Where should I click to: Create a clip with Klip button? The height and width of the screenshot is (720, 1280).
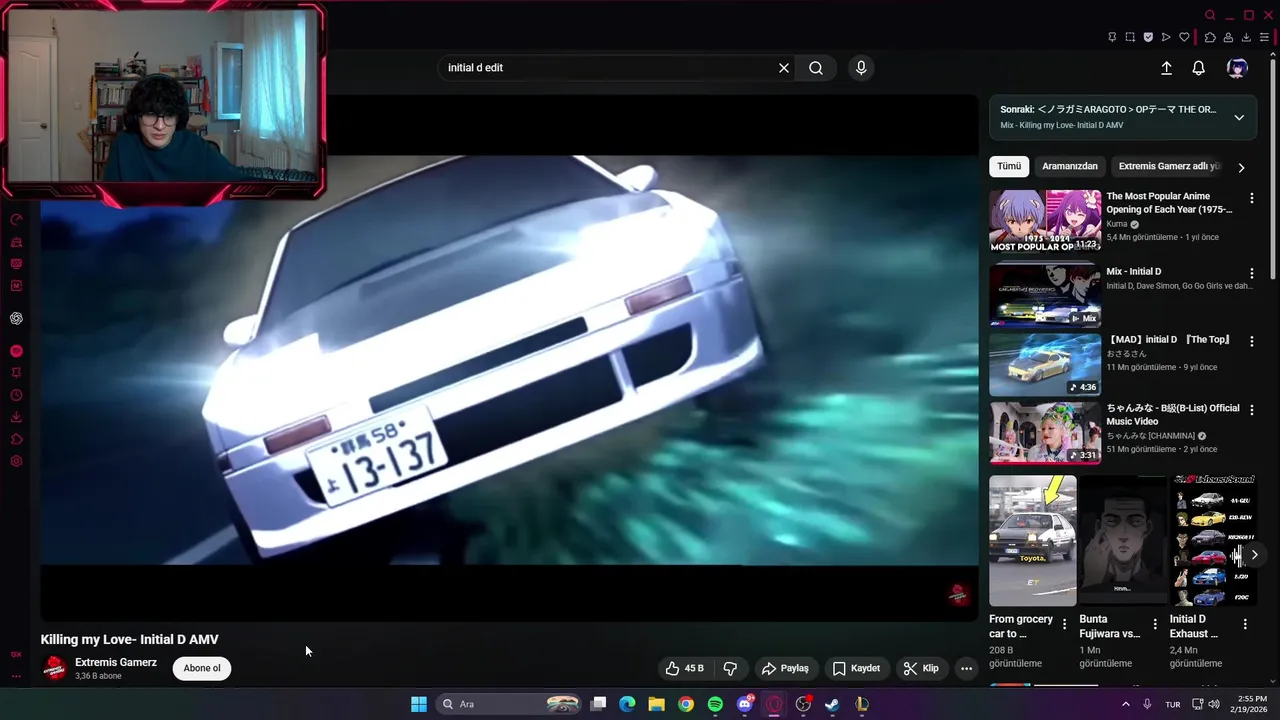(x=921, y=668)
